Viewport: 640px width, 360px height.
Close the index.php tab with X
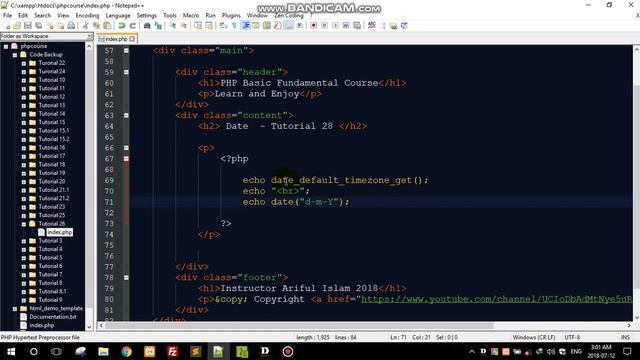click(x=132, y=39)
